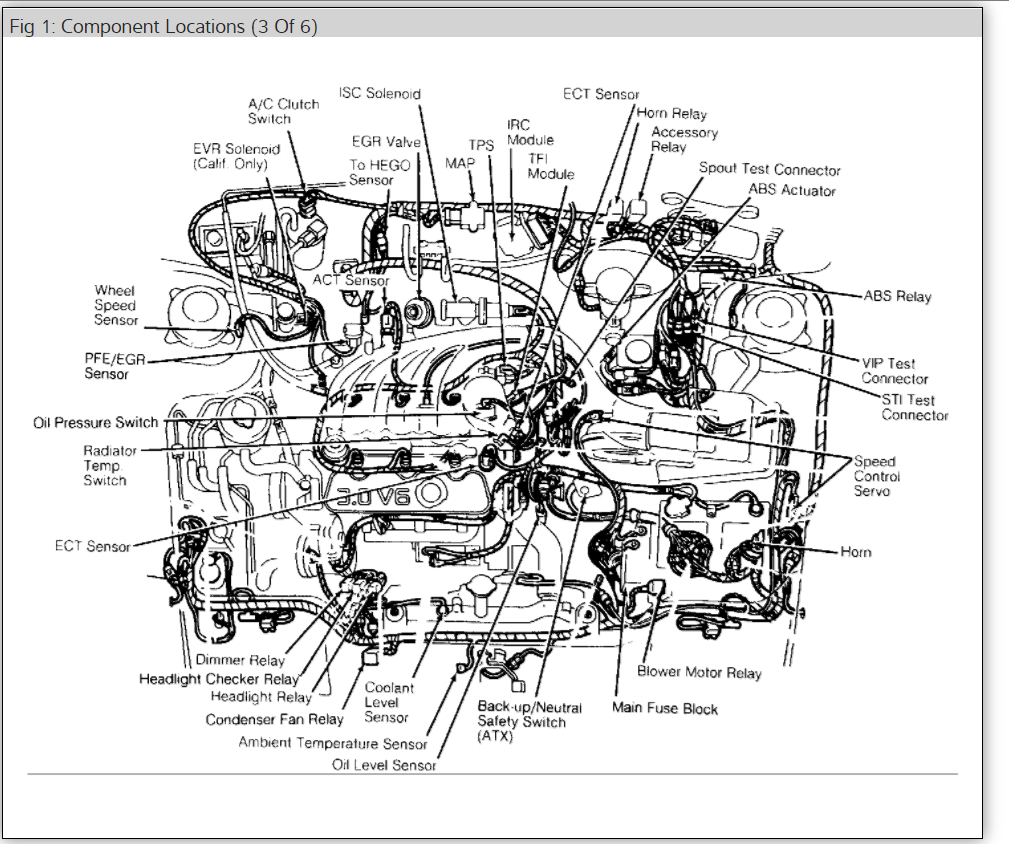The image size is (1009, 844).
Task: Click the top 'ECT Sensor' label
Action: tap(601, 94)
